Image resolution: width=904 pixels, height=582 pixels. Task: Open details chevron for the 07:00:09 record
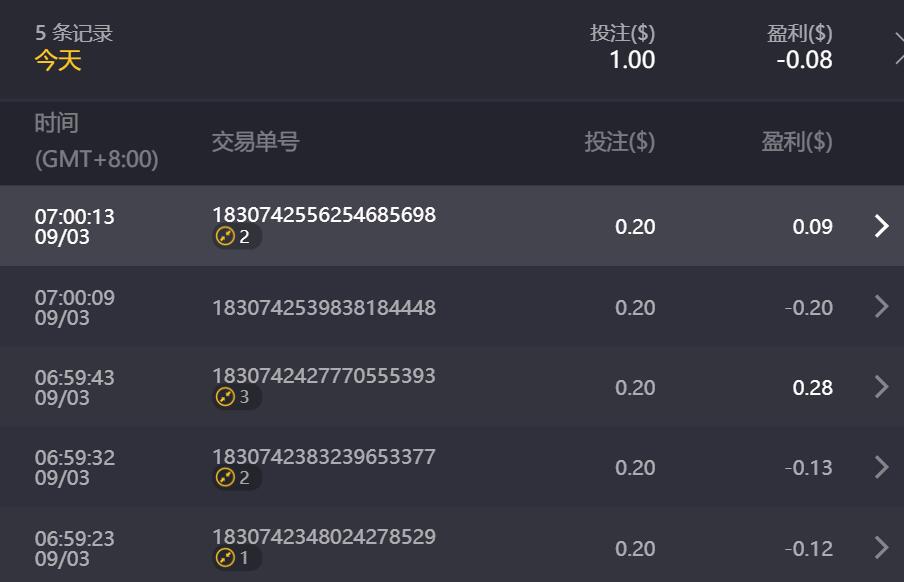click(x=881, y=307)
